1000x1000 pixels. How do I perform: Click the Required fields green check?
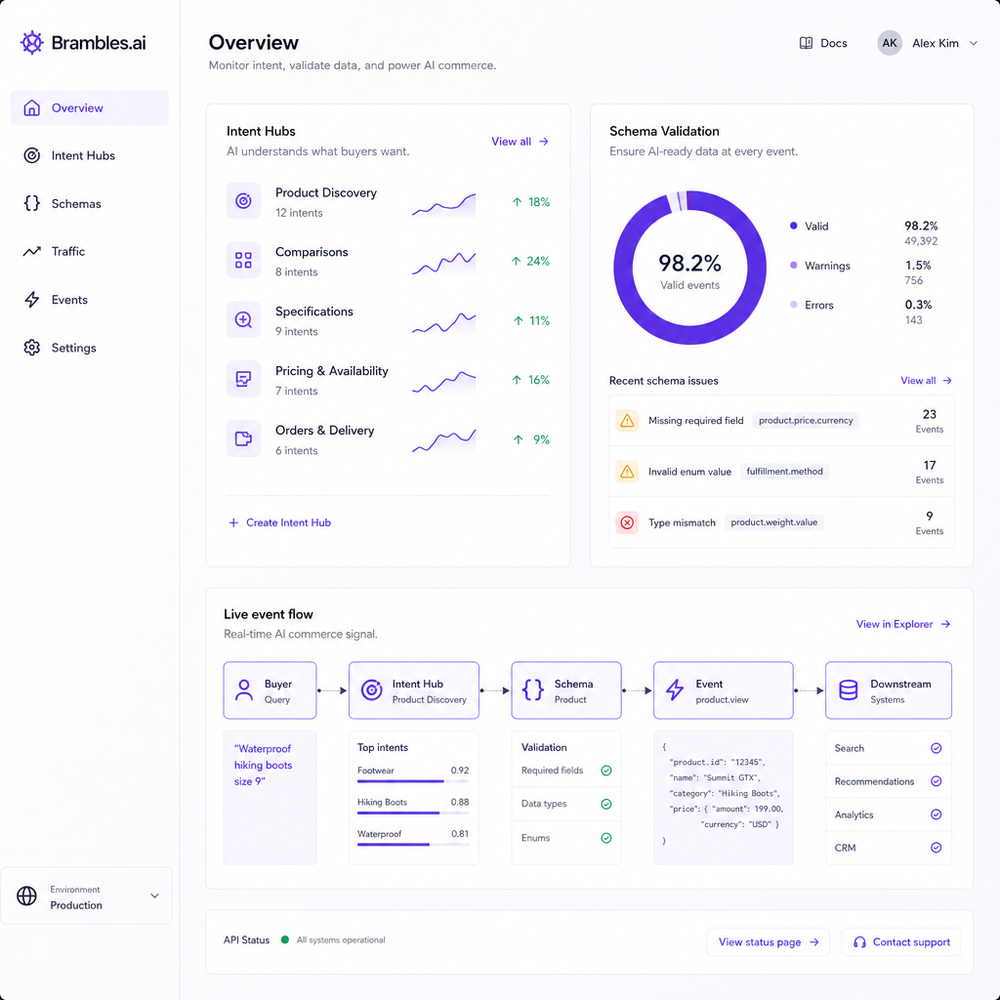tap(606, 770)
